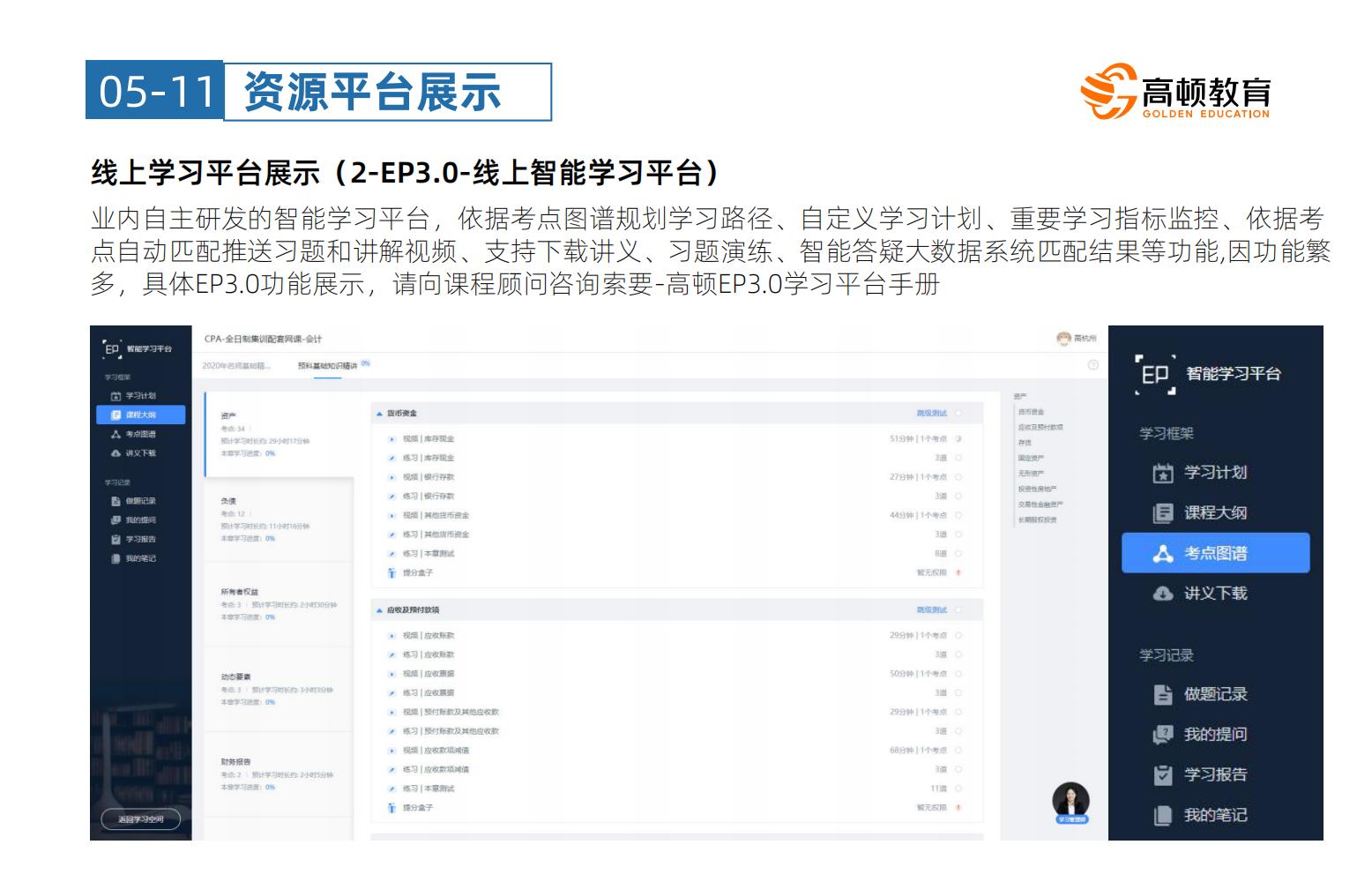
Task: Click the red warning icon in 应收及预付款项 section
Action: (958, 808)
